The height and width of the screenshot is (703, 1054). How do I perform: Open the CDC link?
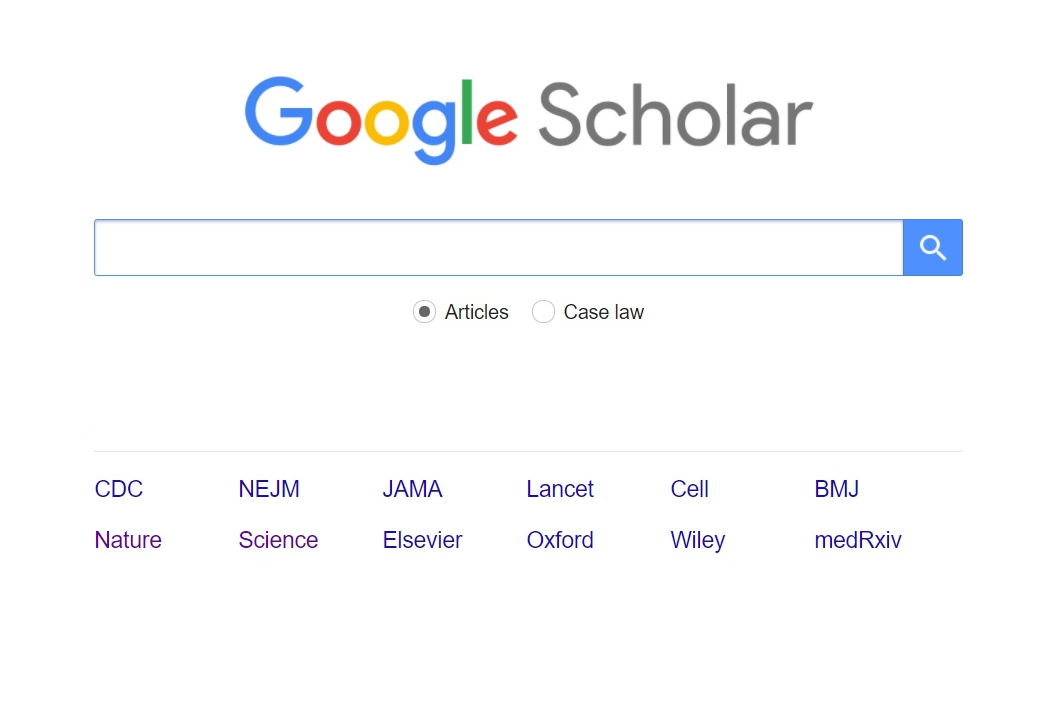119,489
